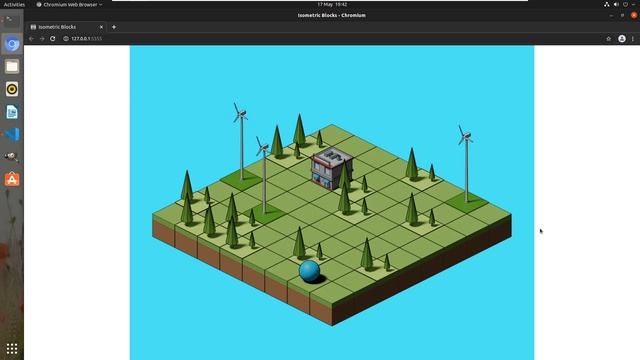Close the Chromium window
Screen dimensions: 640x360
(x=633, y=15)
